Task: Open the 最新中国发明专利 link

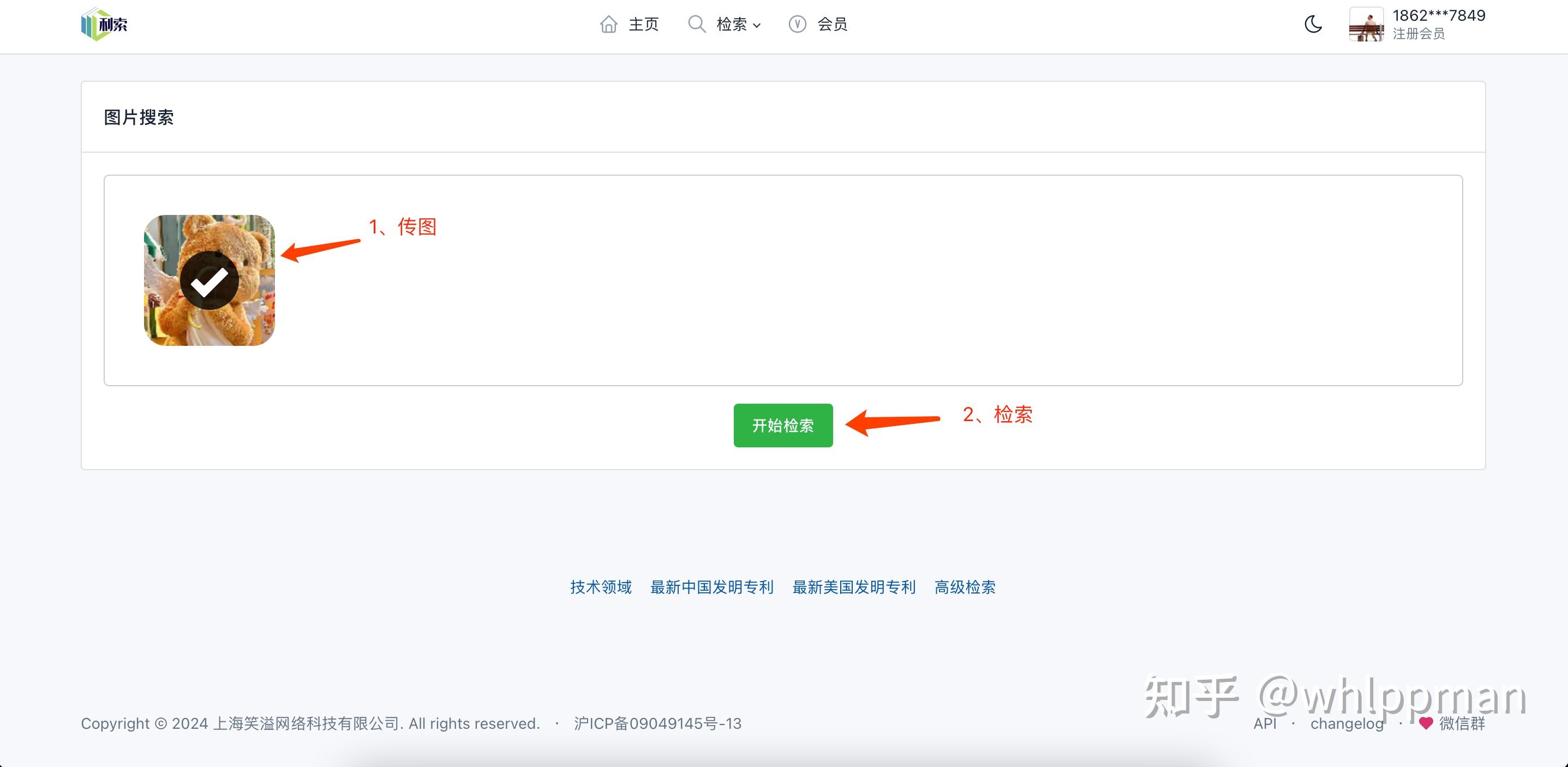Action: pyautogui.click(x=711, y=588)
